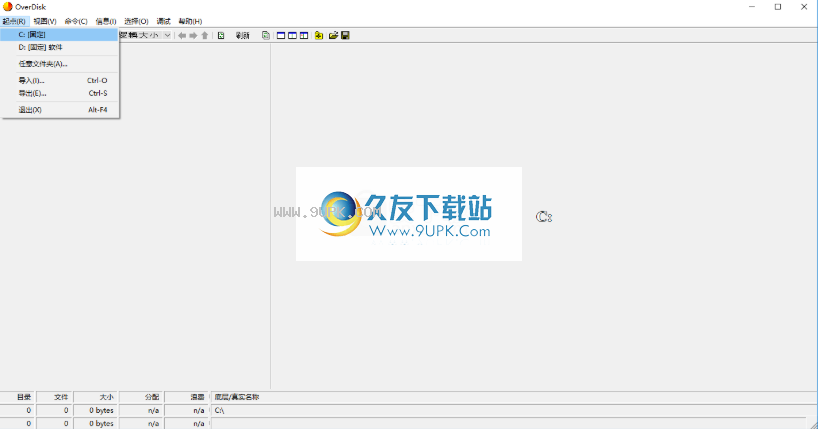Click the 浪费 column header
This screenshot has width=819, height=429.
point(187,397)
